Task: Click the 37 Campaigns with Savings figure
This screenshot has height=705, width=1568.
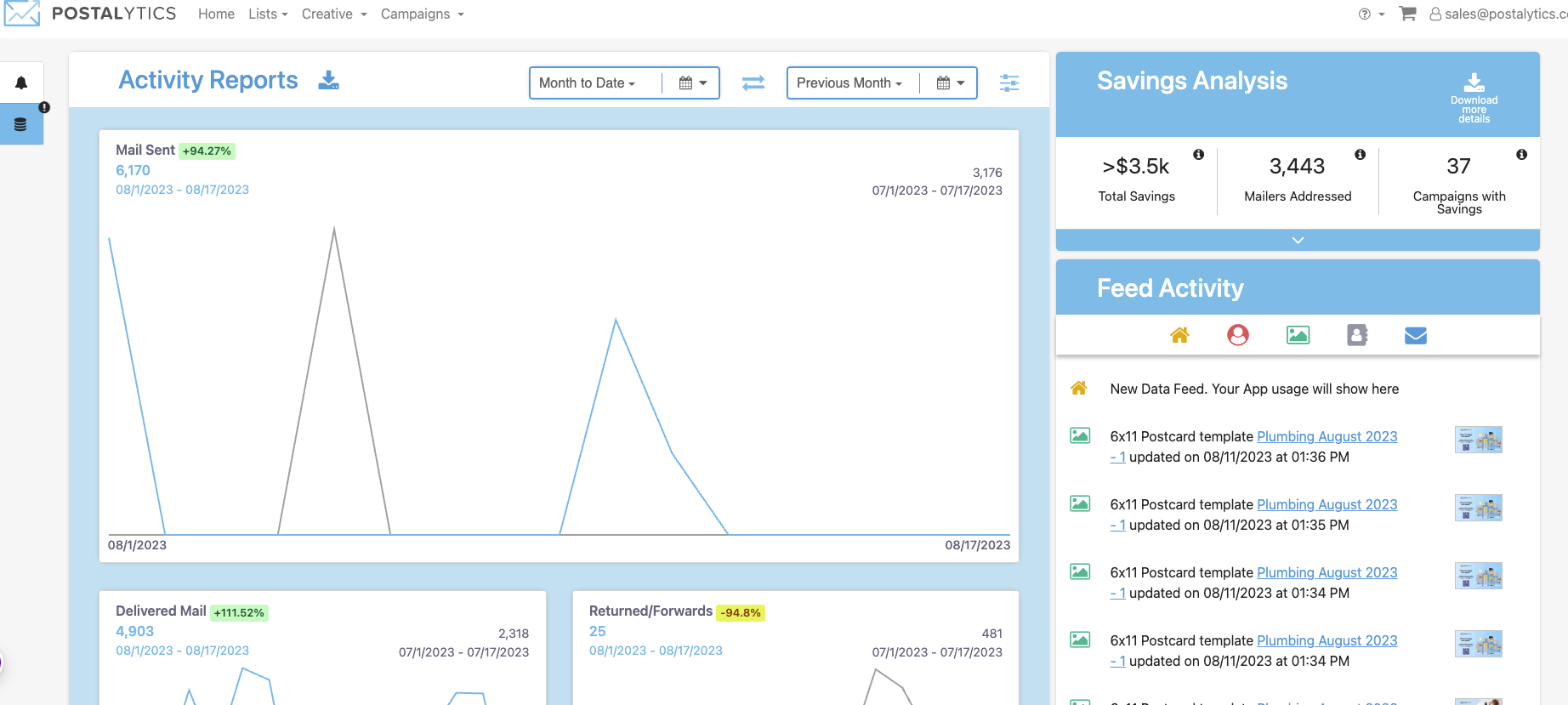Action: click(1459, 166)
